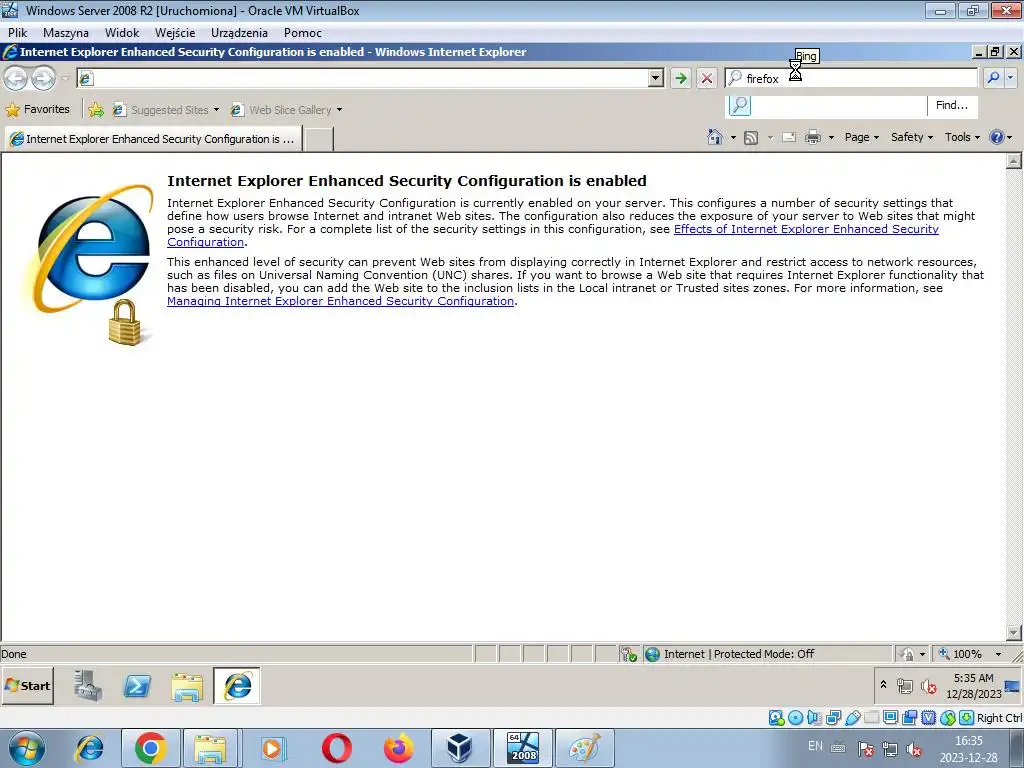This screenshot has width=1024, height=768.
Task: Open Google Chrome from host taskbar
Action: (150, 748)
